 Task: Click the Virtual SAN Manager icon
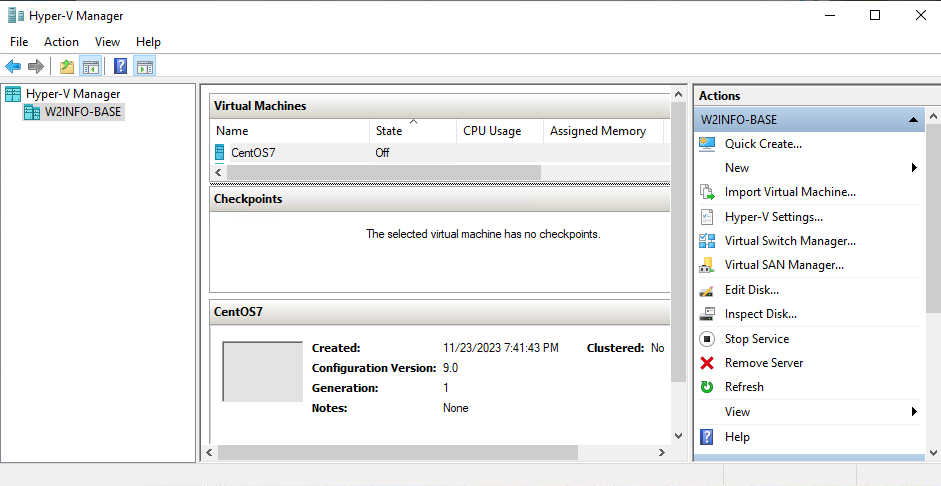coord(707,265)
